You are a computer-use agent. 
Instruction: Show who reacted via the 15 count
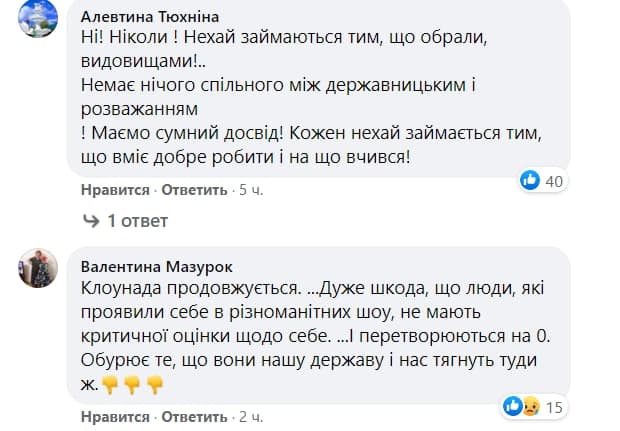[552, 407]
